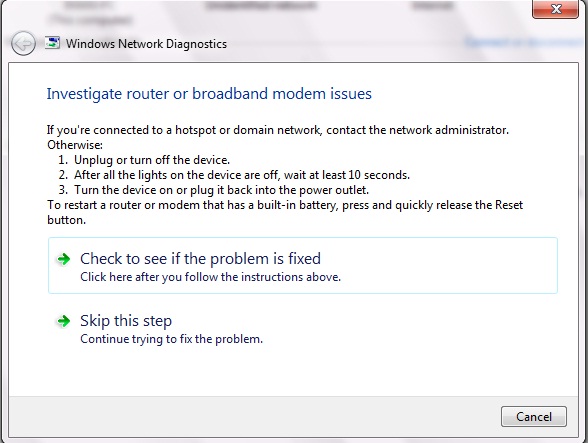
Task: Click the hotspot or domain network sentence
Action: pyautogui.click(x=278, y=130)
